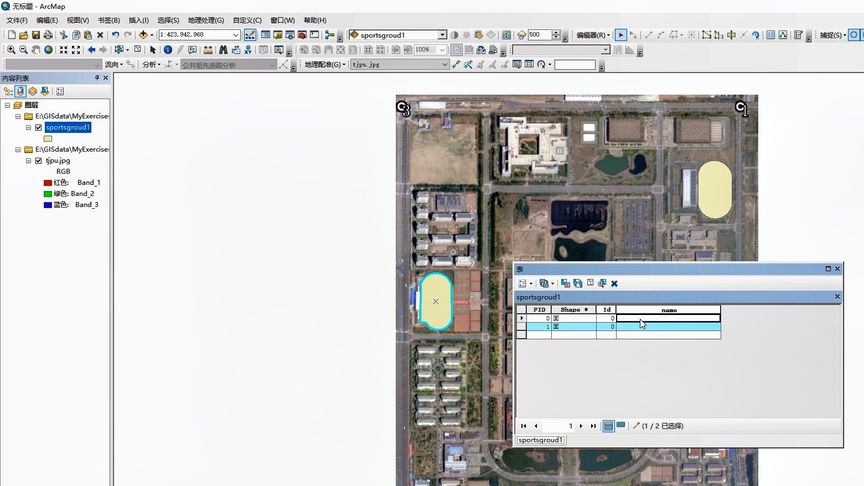The height and width of the screenshot is (486, 864).
Task: Delete selected rows in table window
Action: point(614,283)
